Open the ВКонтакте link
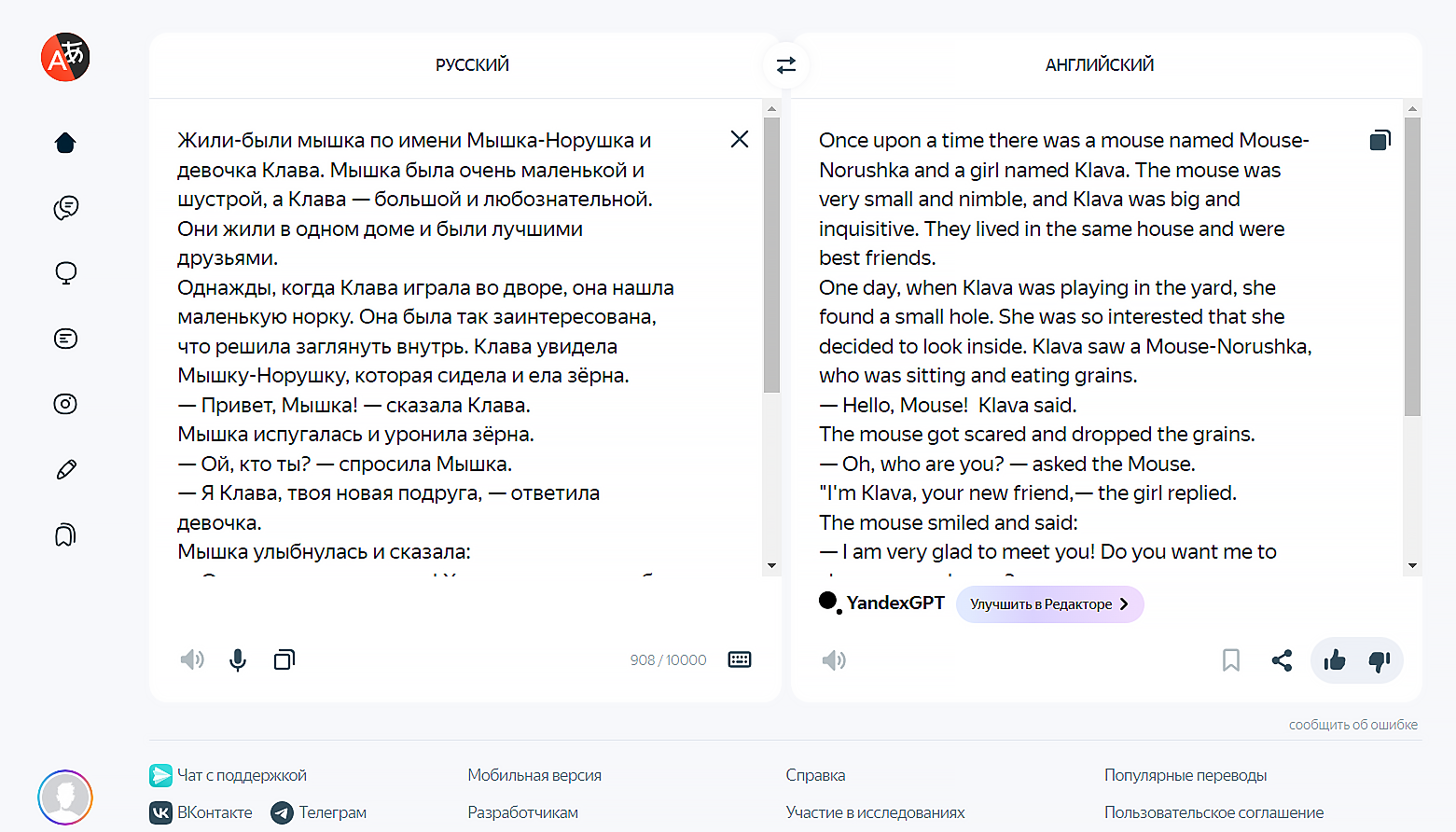Screen dimensions: 1456x832 point(201,812)
